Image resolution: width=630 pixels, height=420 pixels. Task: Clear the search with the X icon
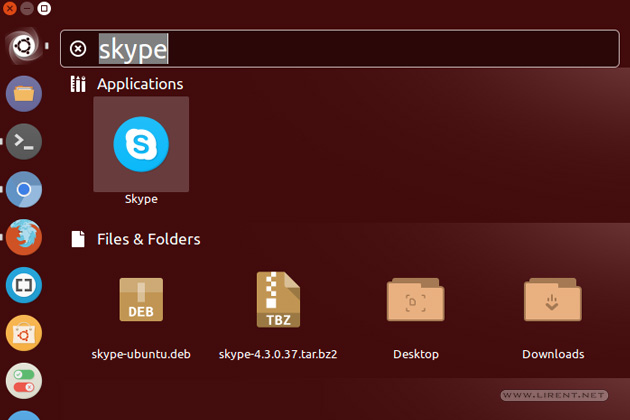[78, 49]
